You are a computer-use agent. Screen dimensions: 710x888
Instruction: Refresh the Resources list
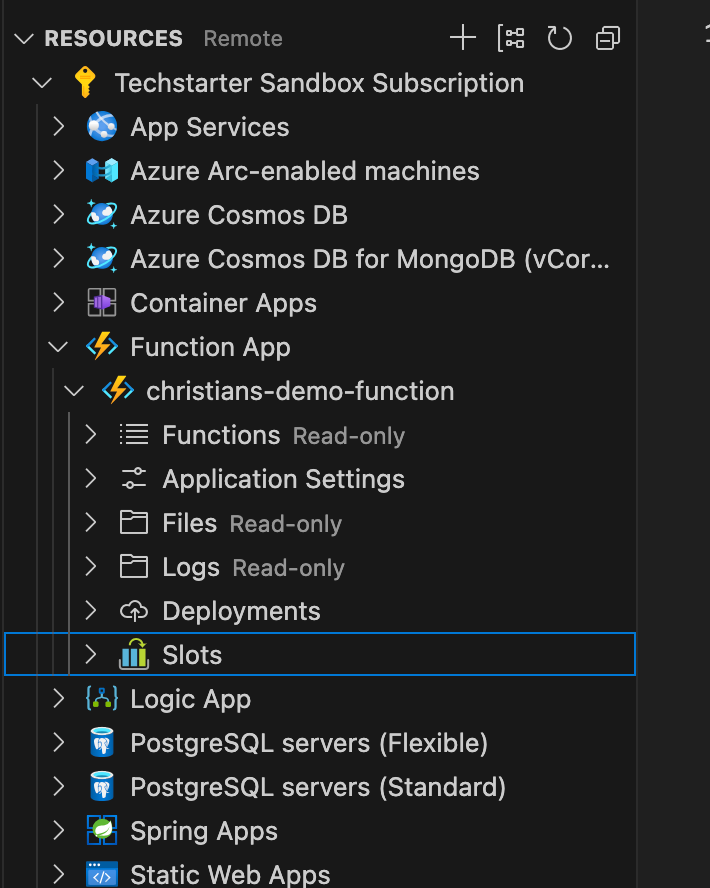point(559,39)
